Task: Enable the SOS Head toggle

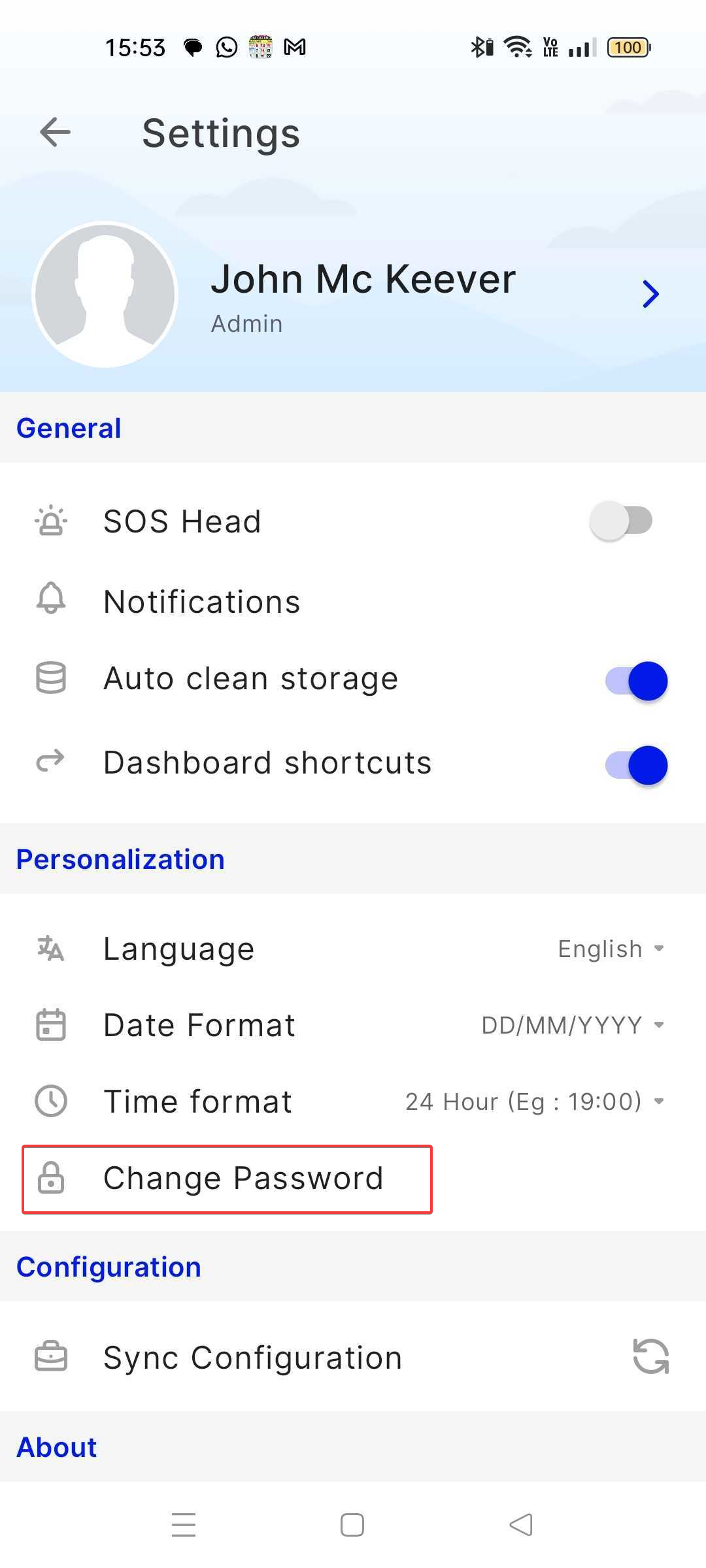Action: (621, 521)
